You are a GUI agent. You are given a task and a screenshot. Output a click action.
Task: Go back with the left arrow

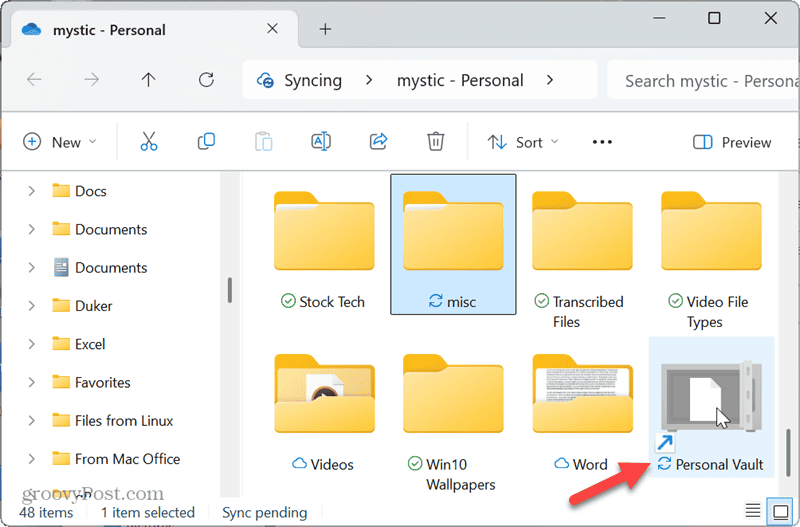click(34, 80)
